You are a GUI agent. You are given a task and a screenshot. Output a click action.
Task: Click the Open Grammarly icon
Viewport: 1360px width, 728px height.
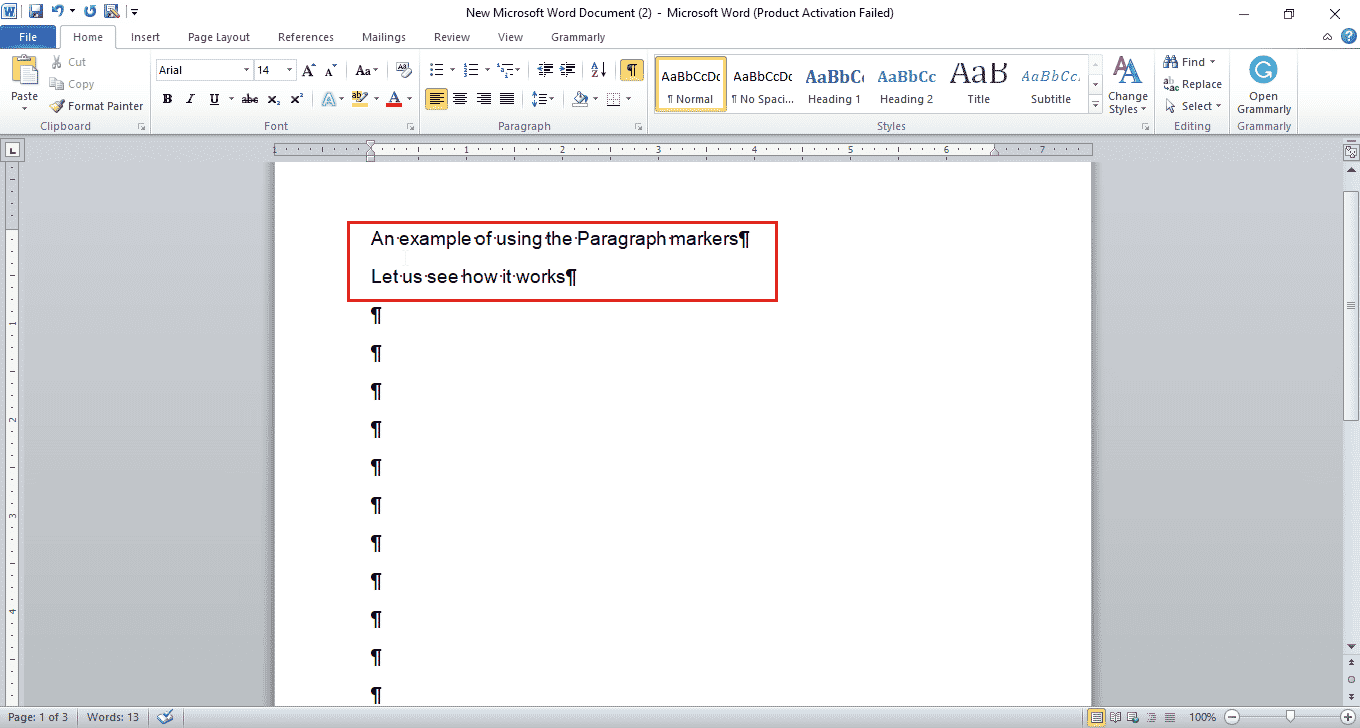click(1264, 71)
